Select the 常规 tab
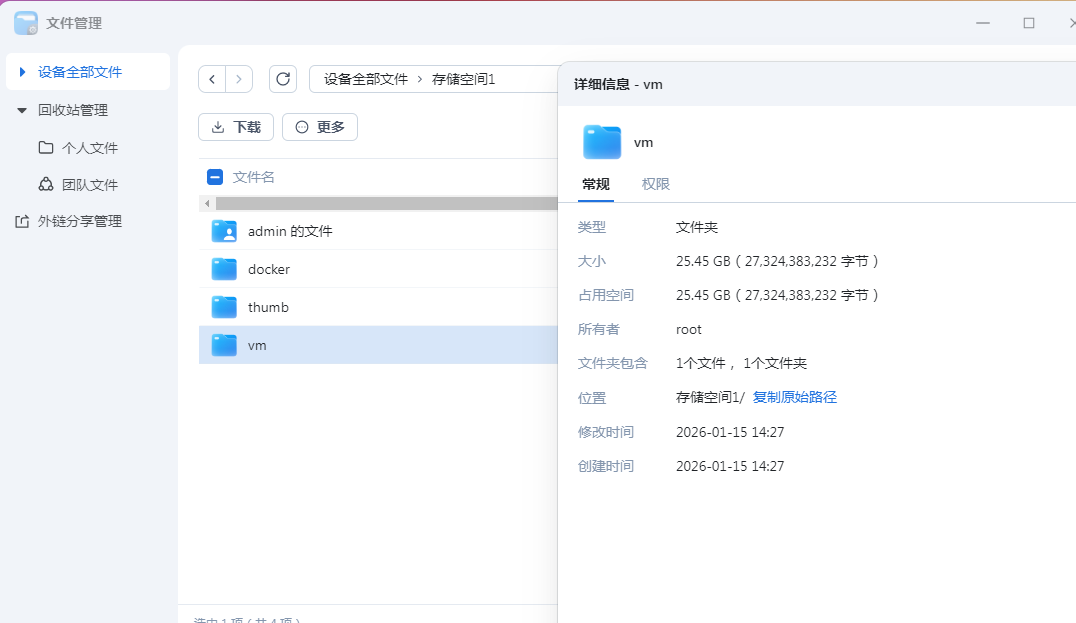The height and width of the screenshot is (623, 1076). pyautogui.click(x=596, y=184)
